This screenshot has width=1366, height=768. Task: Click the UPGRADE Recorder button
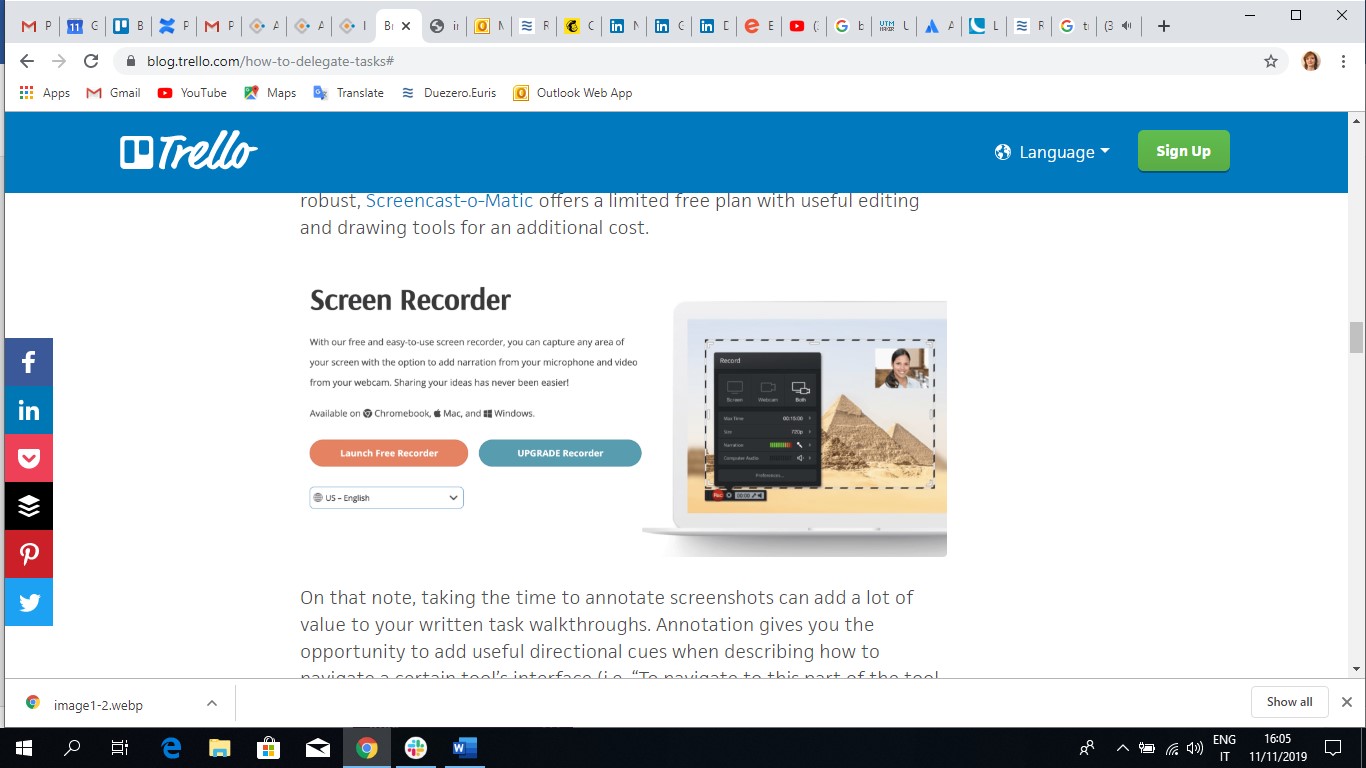click(560, 453)
